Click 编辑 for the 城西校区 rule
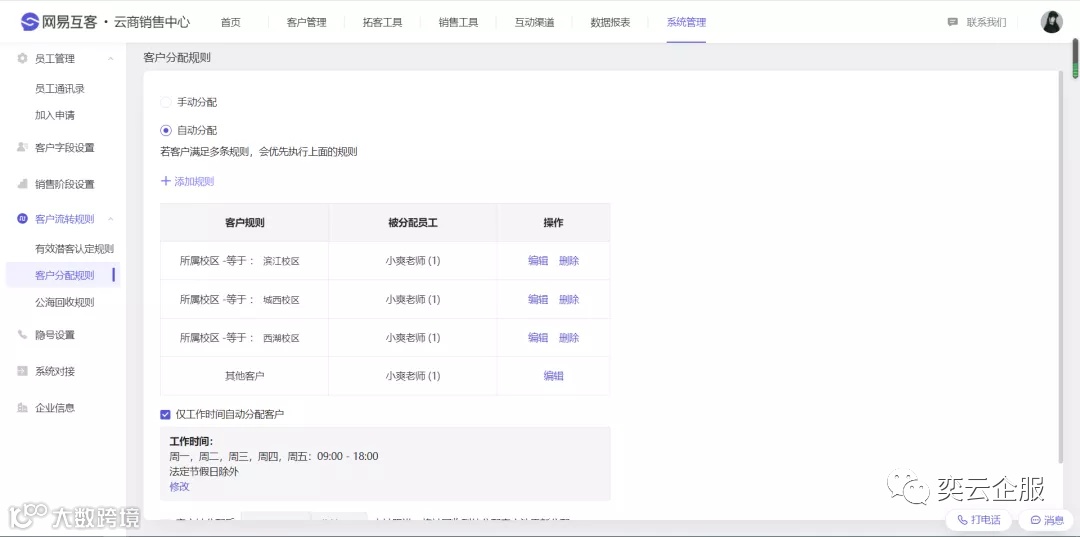 [538, 299]
